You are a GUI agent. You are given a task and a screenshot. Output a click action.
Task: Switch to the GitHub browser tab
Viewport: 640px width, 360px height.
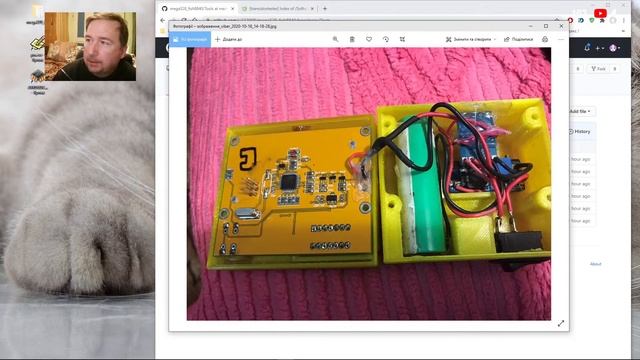(x=197, y=8)
